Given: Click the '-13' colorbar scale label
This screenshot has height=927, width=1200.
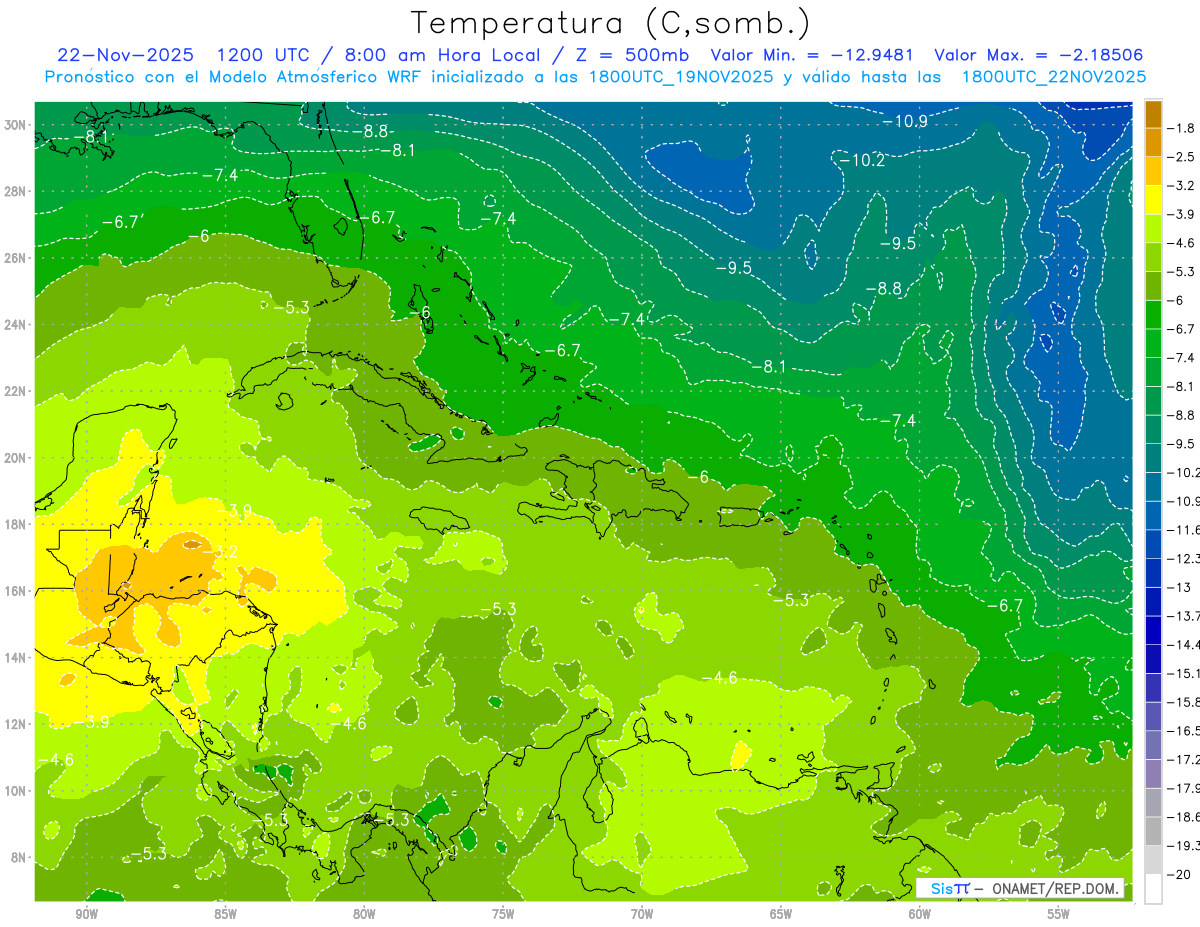Looking at the screenshot, I should tap(1179, 587).
